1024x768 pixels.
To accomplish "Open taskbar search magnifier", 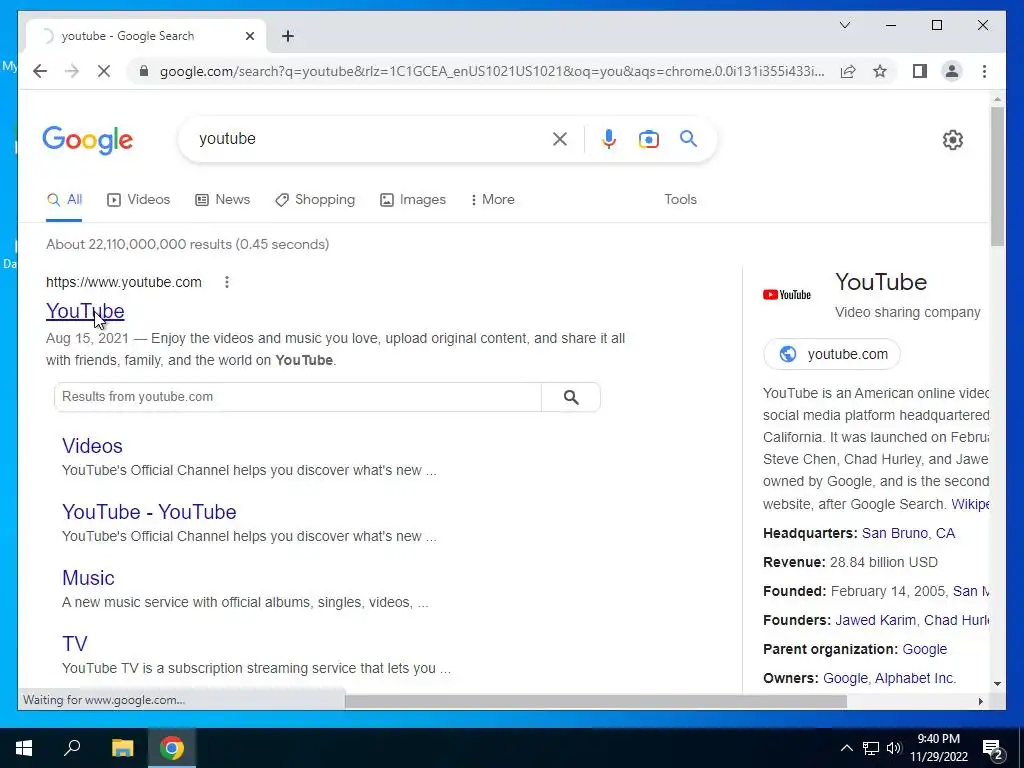I will point(72,748).
